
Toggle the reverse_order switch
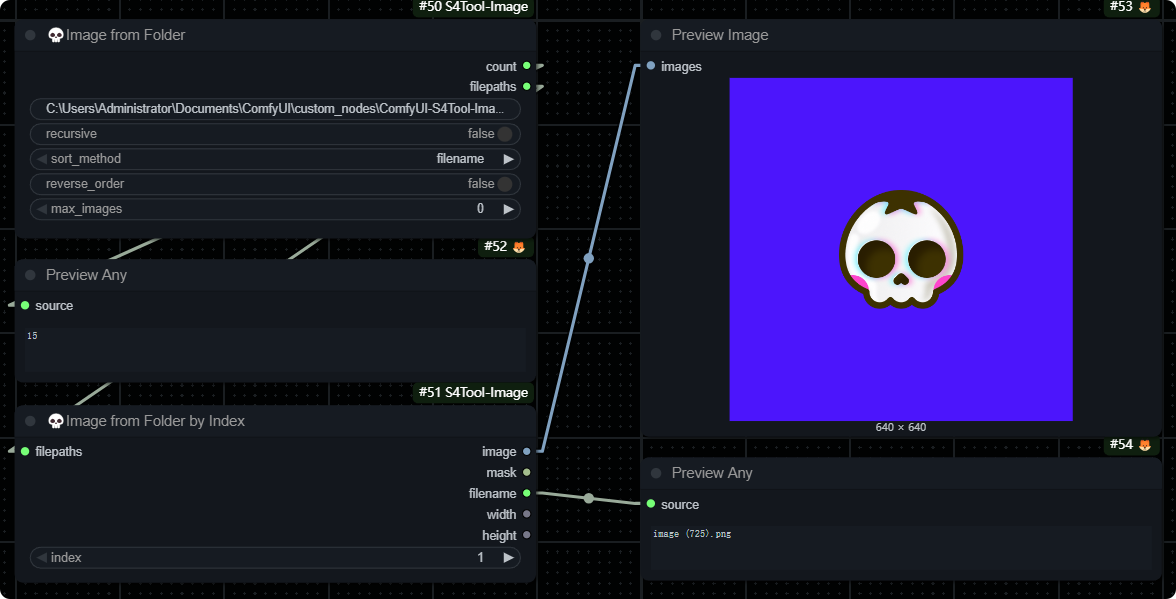(x=504, y=184)
